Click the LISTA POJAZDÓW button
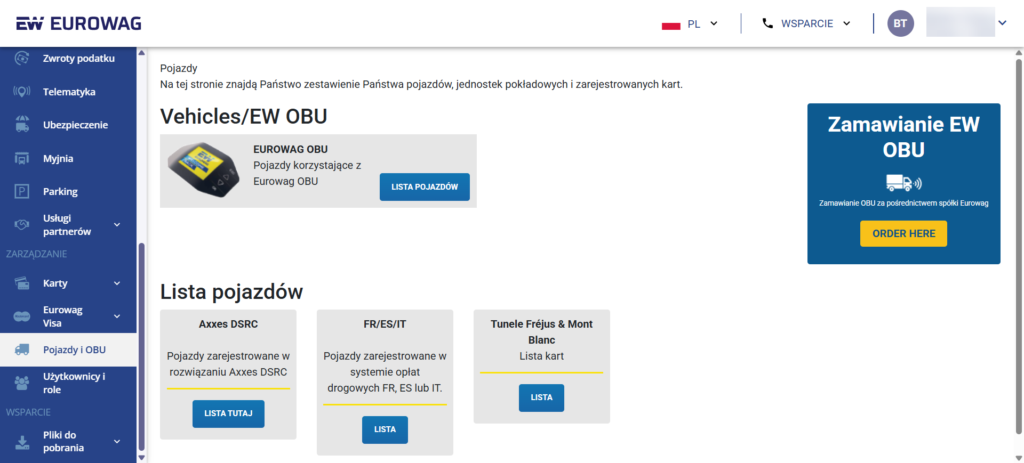1024x463 pixels. [x=424, y=187]
